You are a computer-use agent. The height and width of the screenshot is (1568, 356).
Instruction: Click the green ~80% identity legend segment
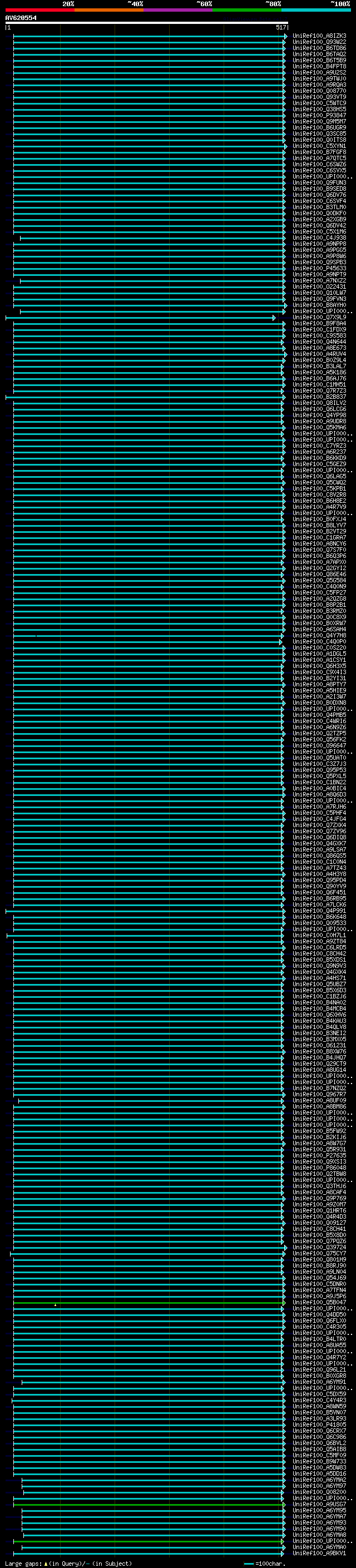point(247,10)
